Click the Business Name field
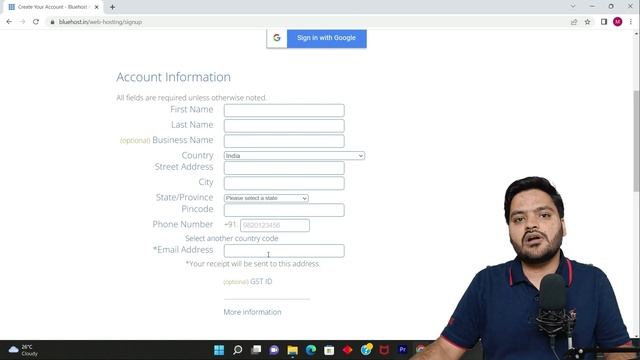Image resolution: width=640 pixels, height=360 pixels. click(284, 141)
